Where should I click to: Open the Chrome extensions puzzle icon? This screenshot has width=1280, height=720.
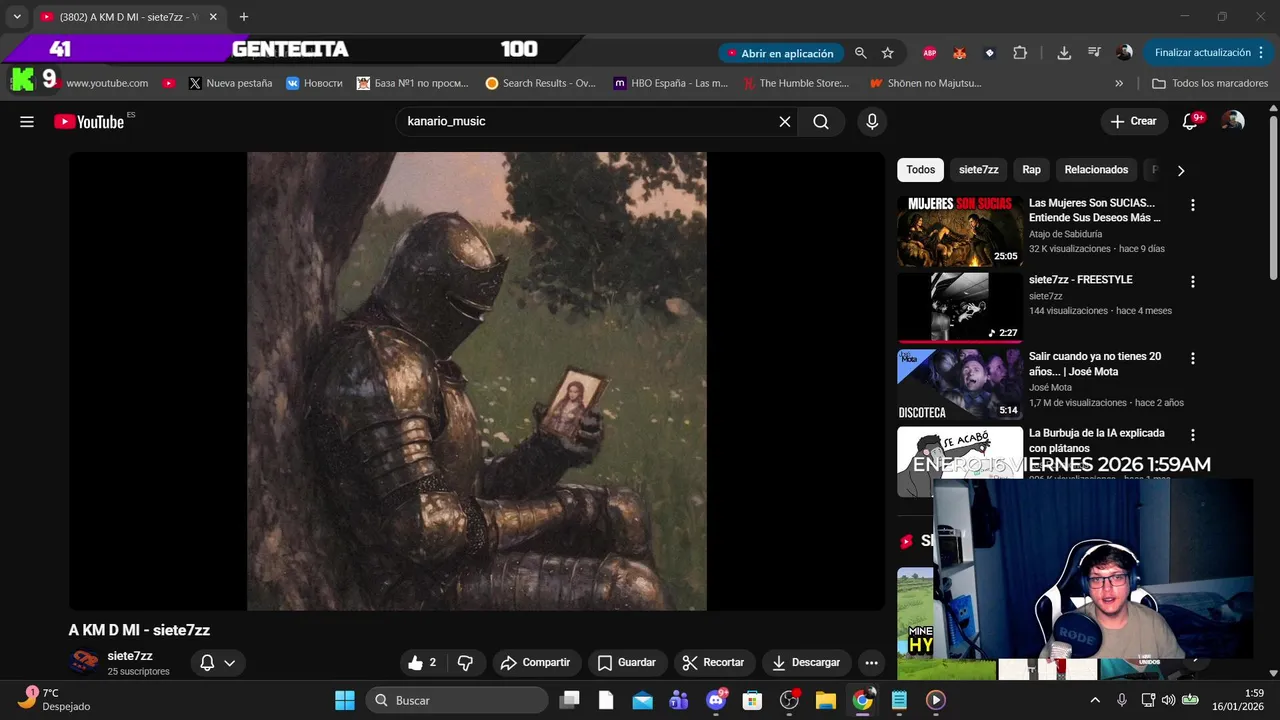pyautogui.click(x=1020, y=53)
